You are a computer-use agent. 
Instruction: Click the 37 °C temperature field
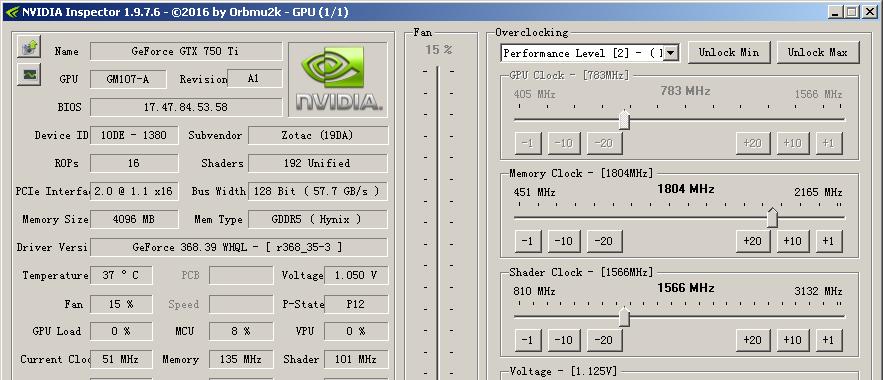pos(121,275)
